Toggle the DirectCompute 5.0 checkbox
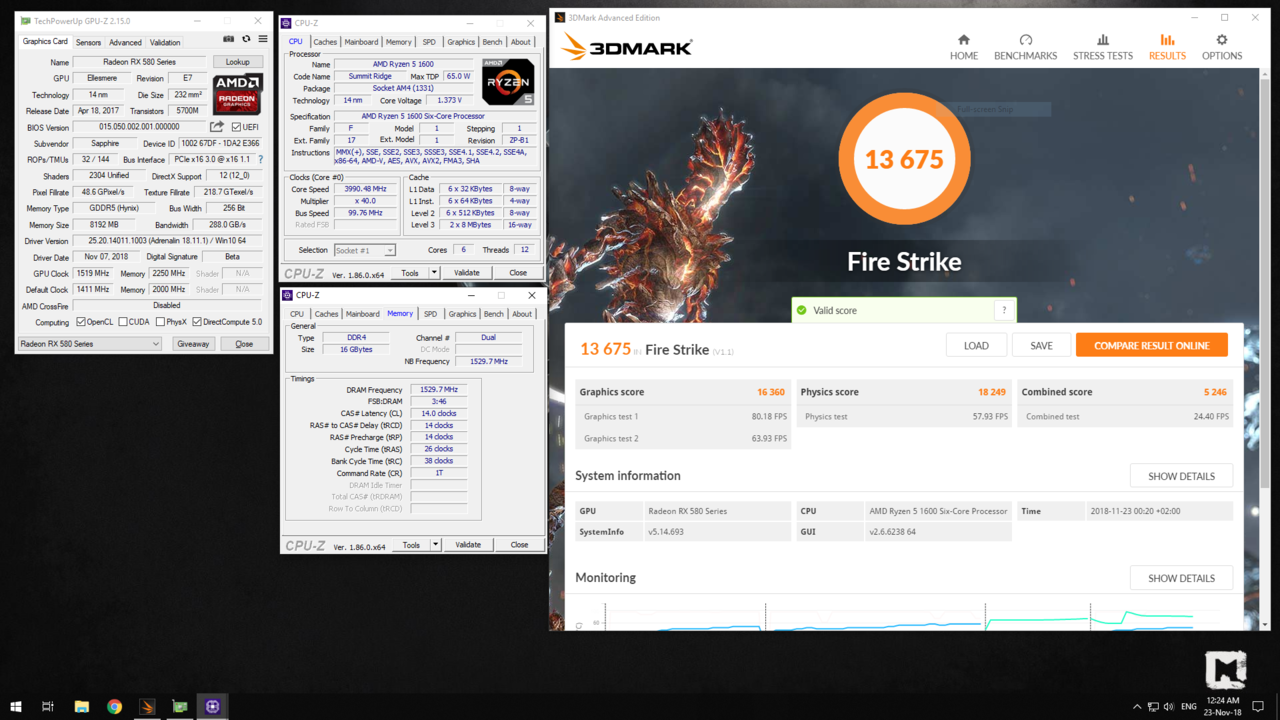 [x=197, y=322]
